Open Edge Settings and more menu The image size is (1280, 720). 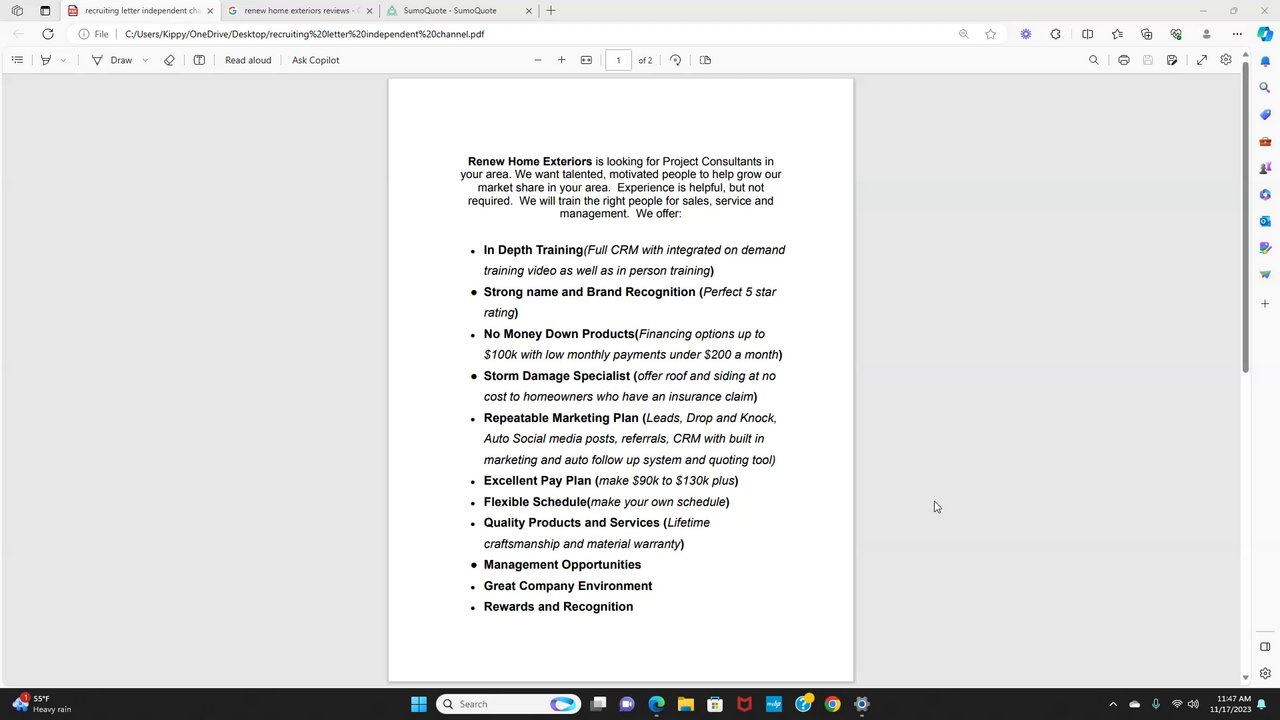pyautogui.click(x=1237, y=34)
